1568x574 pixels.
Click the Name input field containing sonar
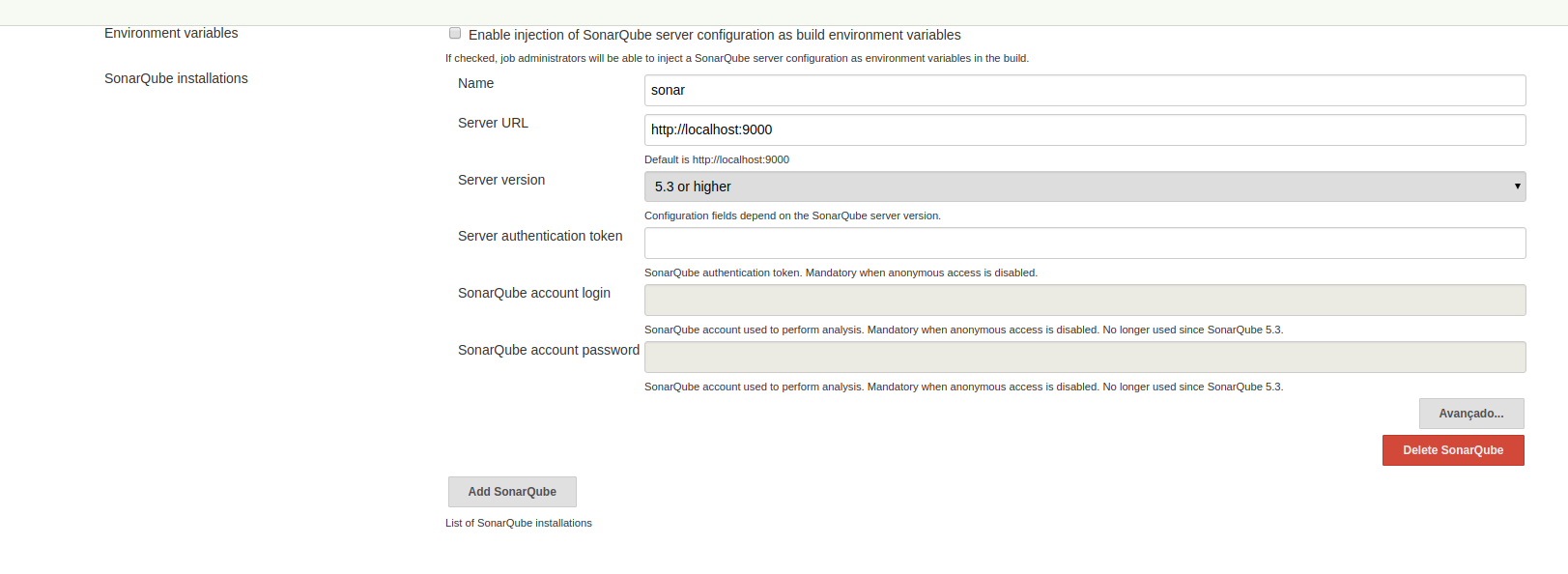1085,90
